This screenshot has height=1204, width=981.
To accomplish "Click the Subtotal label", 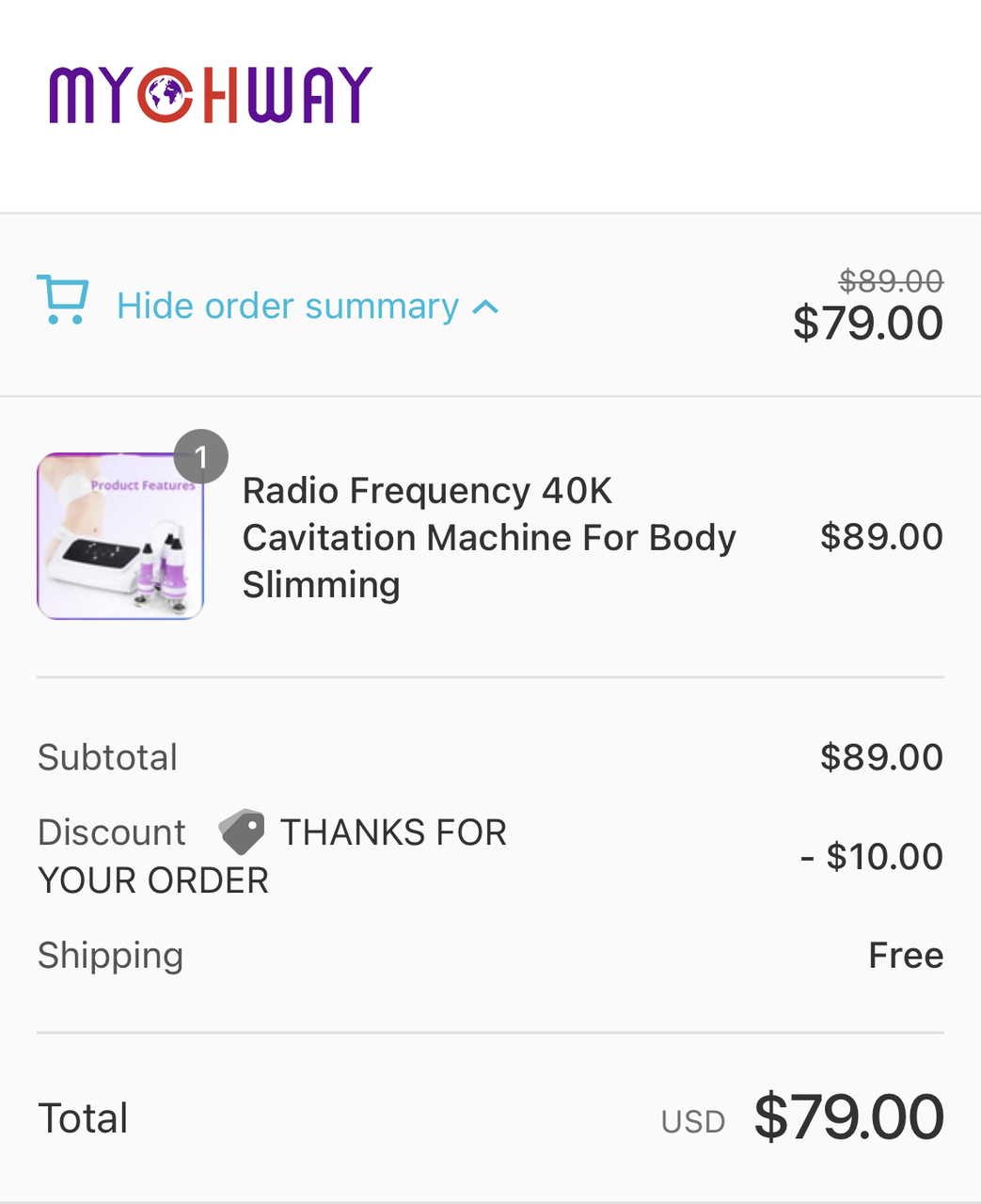I will (x=107, y=757).
